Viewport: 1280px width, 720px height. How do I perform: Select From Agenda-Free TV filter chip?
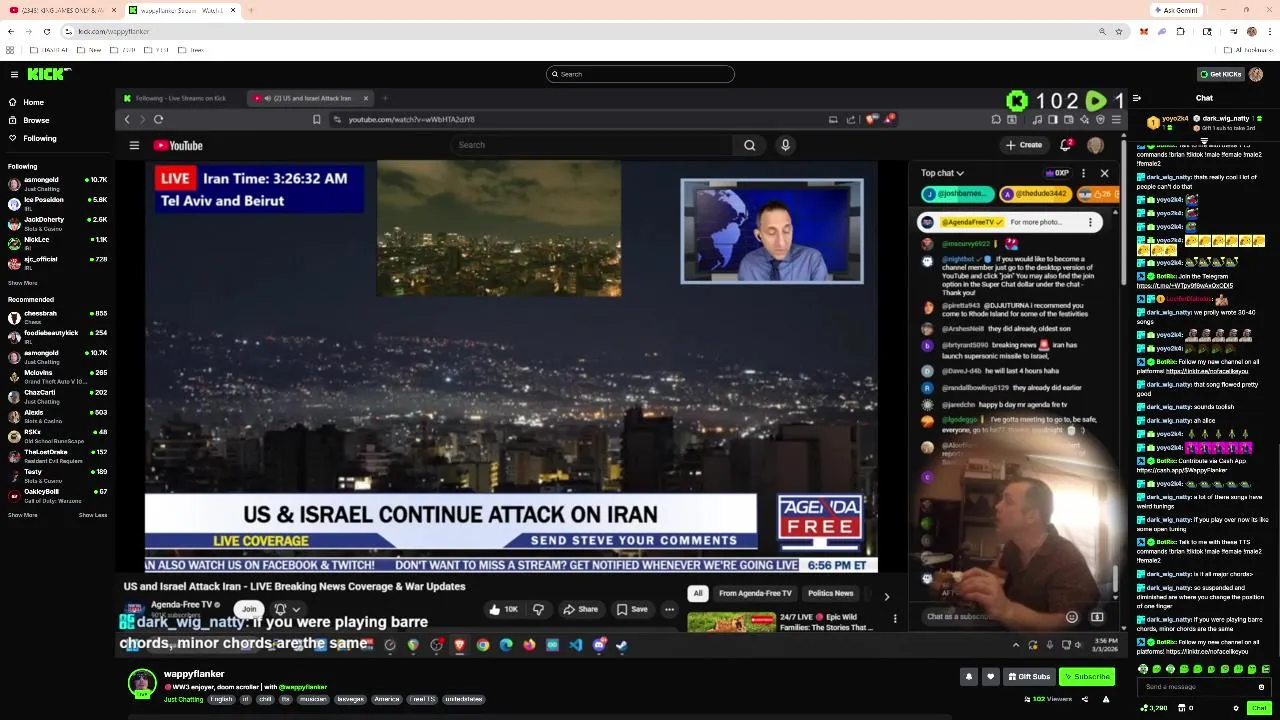755,594
